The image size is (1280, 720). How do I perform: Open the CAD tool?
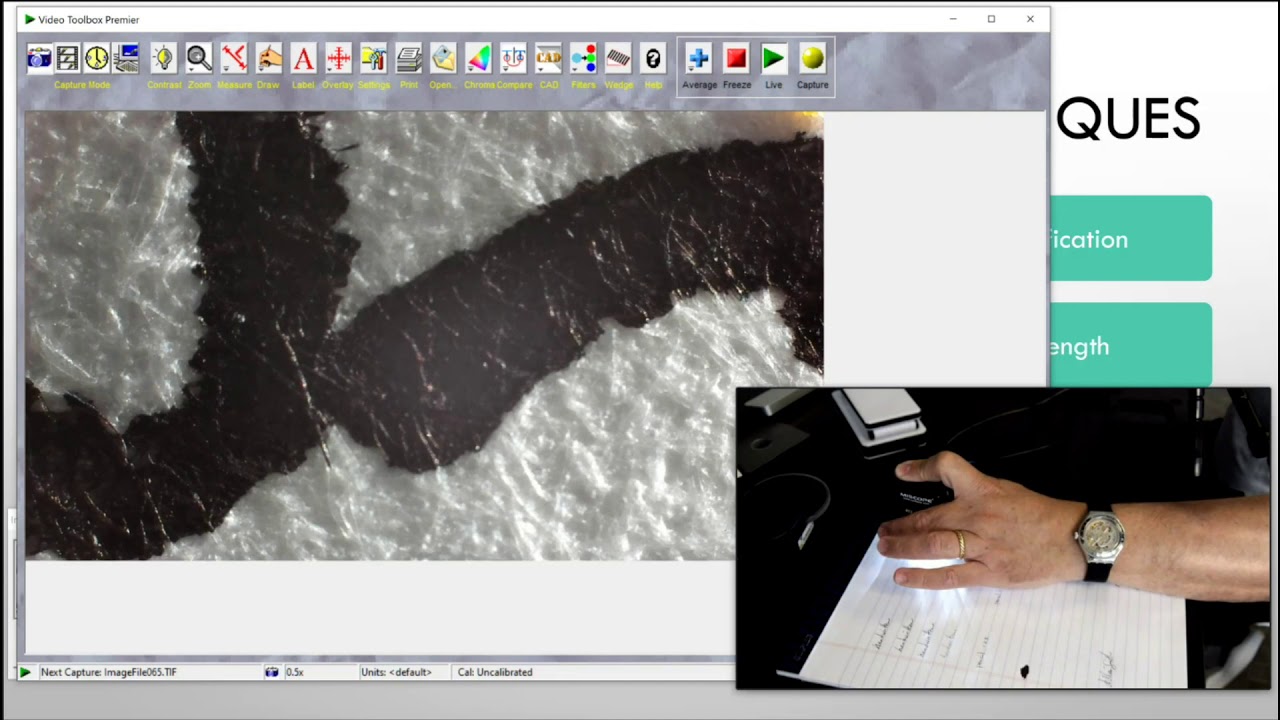coord(548,59)
